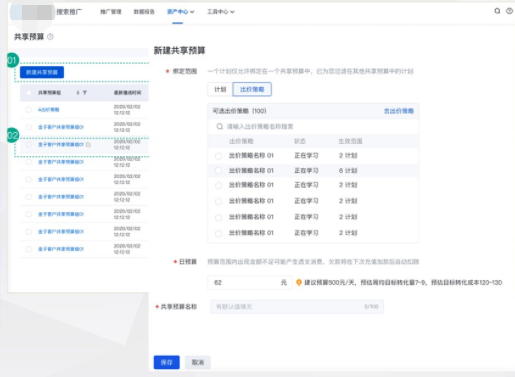Expand the 资产中心 dropdown arrow
Viewport: 515px width, 377px height.
tap(192, 12)
